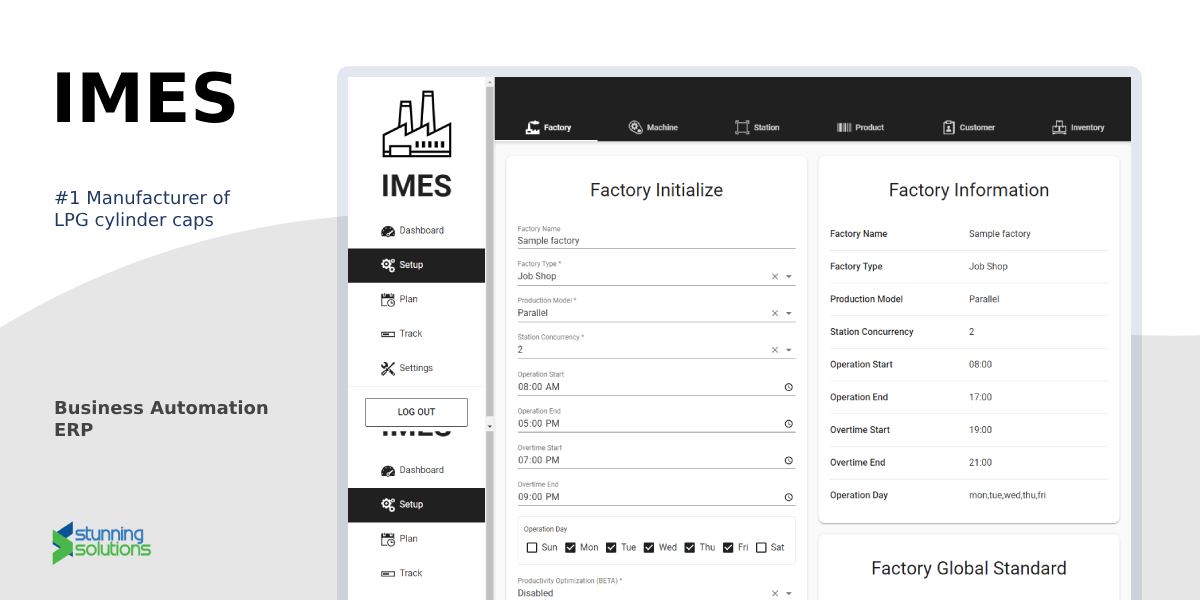
Task: Click the Product barcode icon
Action: 845,127
